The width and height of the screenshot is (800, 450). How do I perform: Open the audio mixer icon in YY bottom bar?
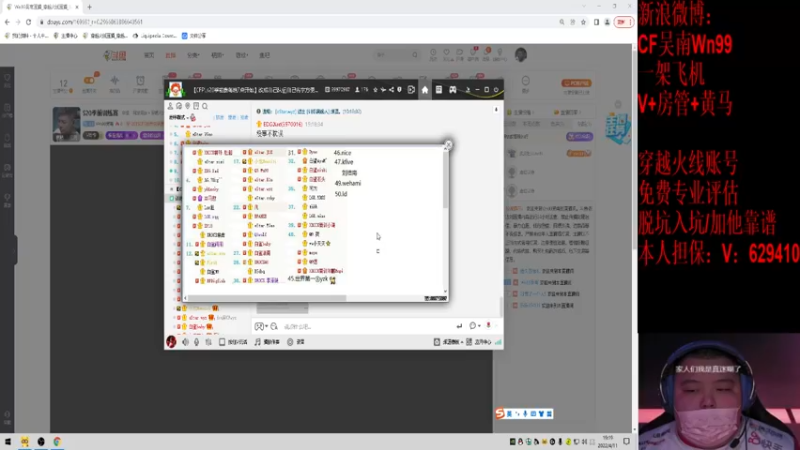pos(208,342)
